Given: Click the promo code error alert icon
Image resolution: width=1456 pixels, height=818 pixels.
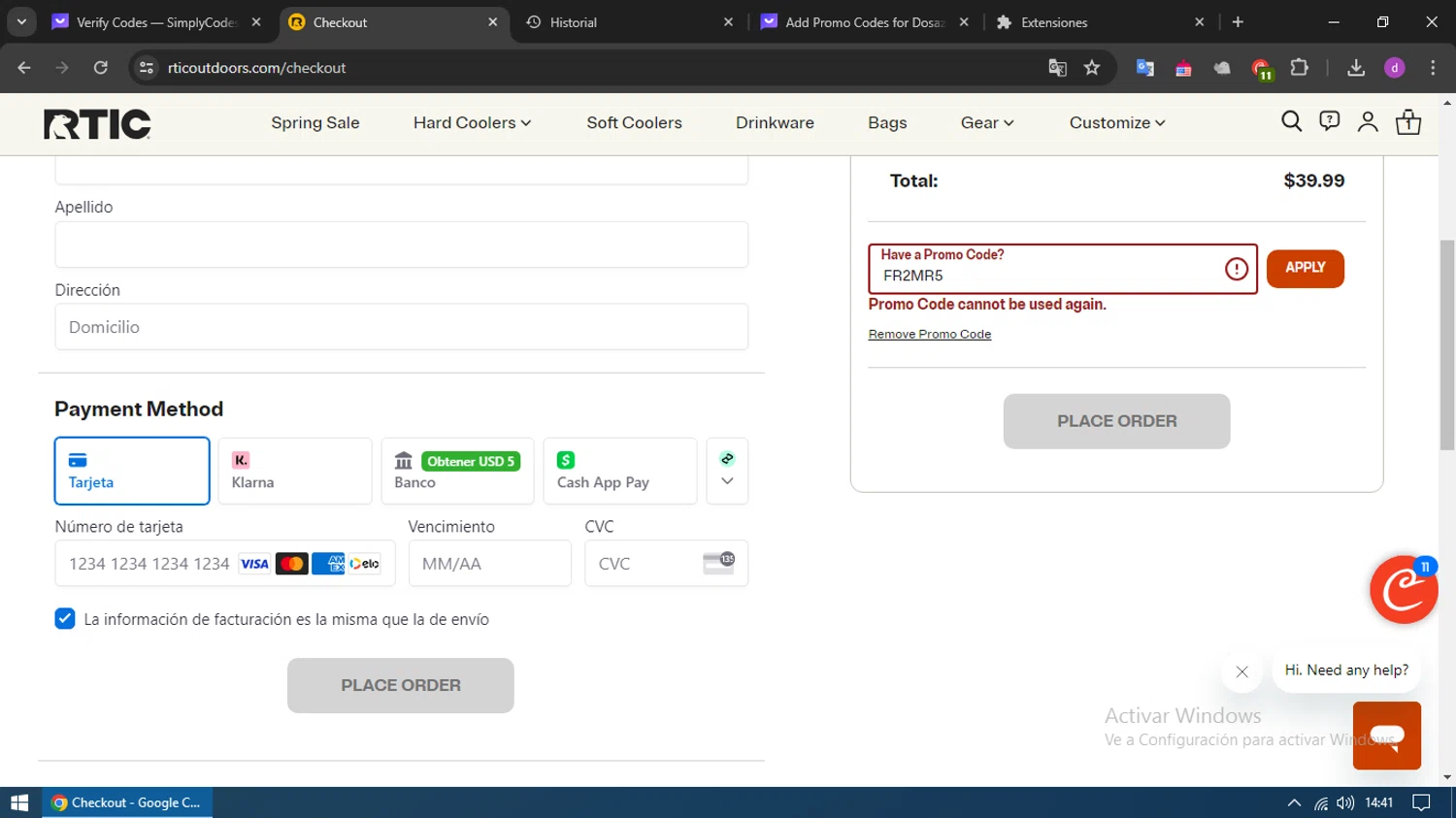Looking at the screenshot, I should [1236, 269].
